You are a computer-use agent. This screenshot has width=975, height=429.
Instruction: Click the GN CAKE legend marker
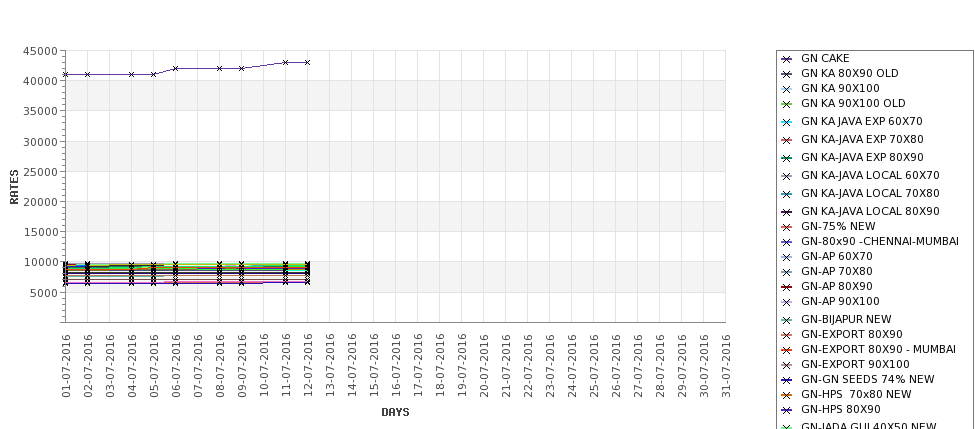(x=786, y=59)
